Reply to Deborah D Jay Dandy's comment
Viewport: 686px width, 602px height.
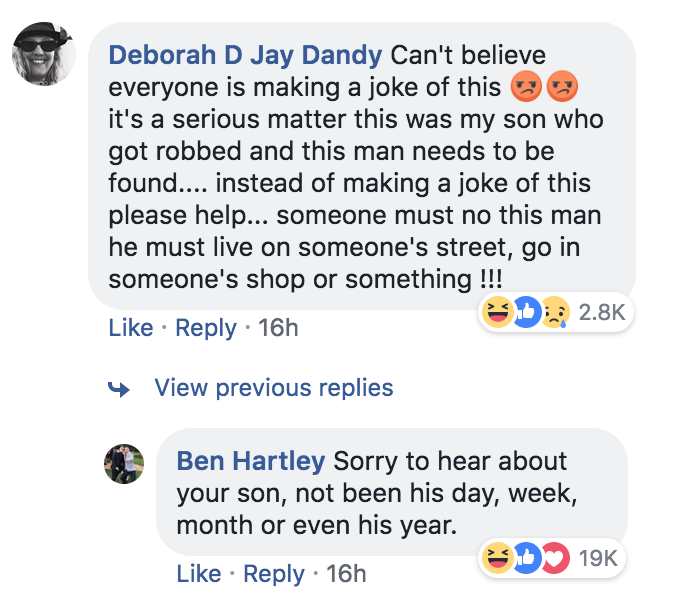click(205, 328)
